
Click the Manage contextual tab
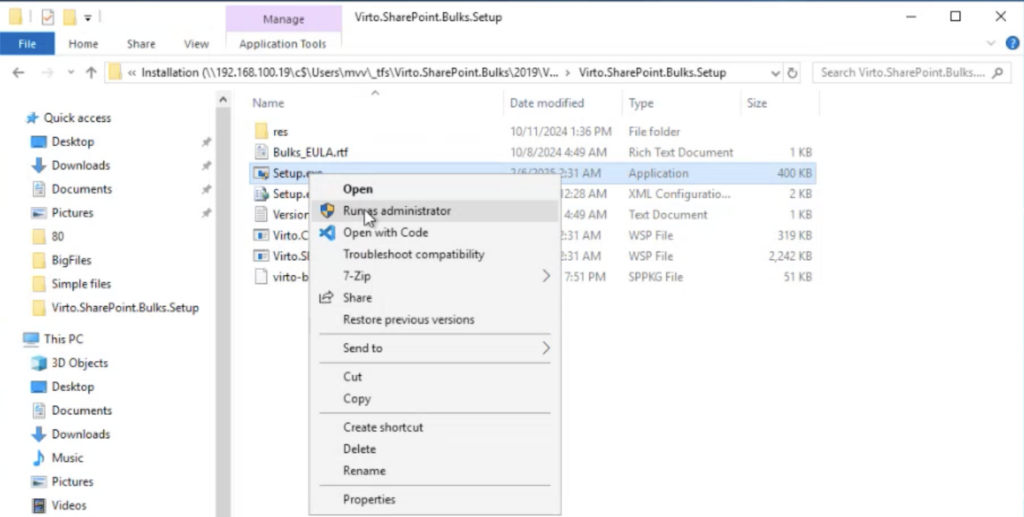283,19
